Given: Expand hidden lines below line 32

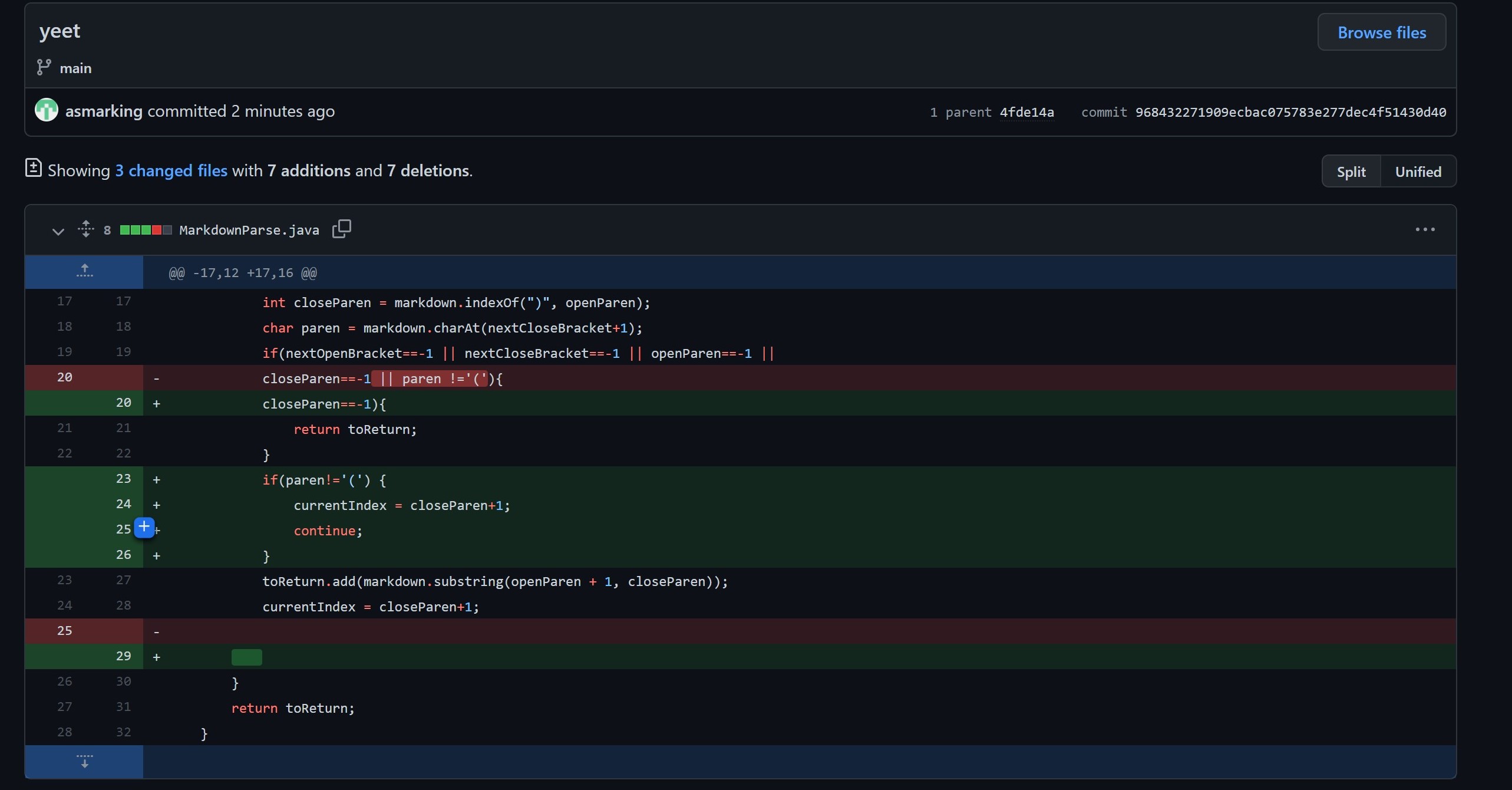Looking at the screenshot, I should [x=84, y=761].
